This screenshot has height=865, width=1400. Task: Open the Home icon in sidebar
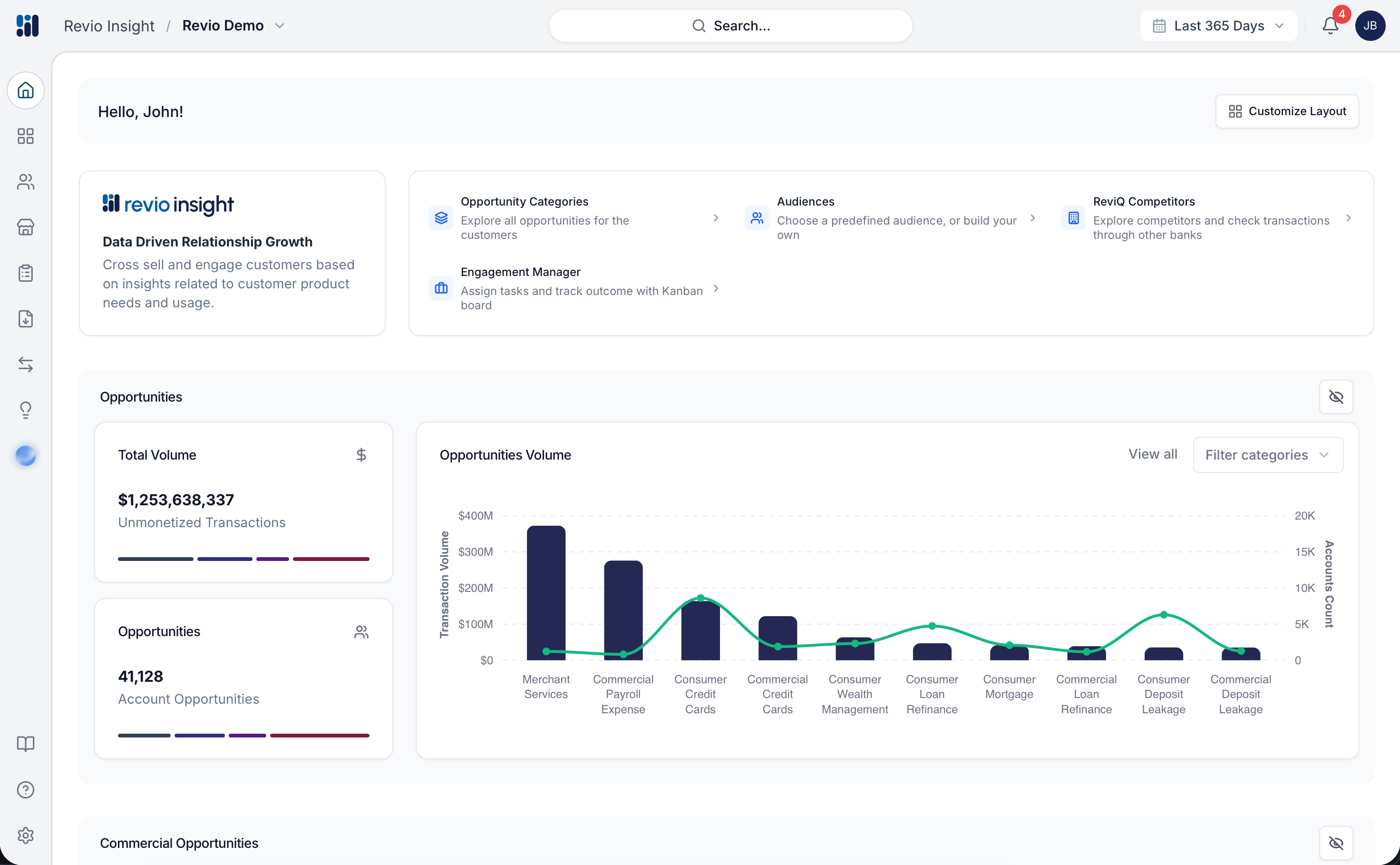pyautogui.click(x=26, y=90)
